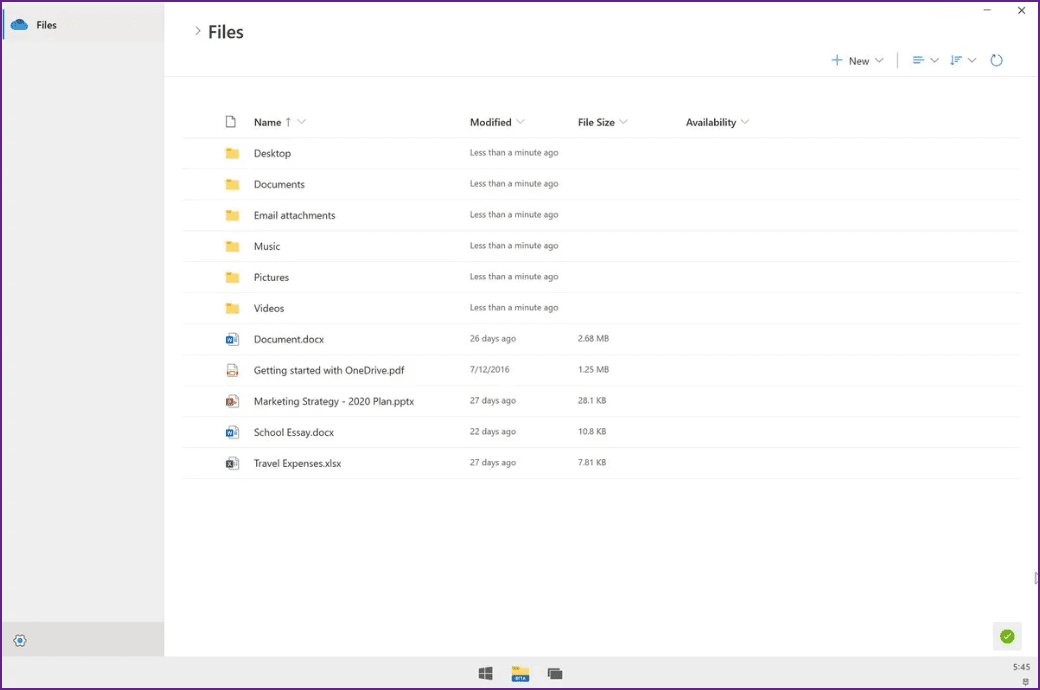The width and height of the screenshot is (1040, 690).
Task: Click the OneDrive cloud icon in sidebar
Action: 19,25
